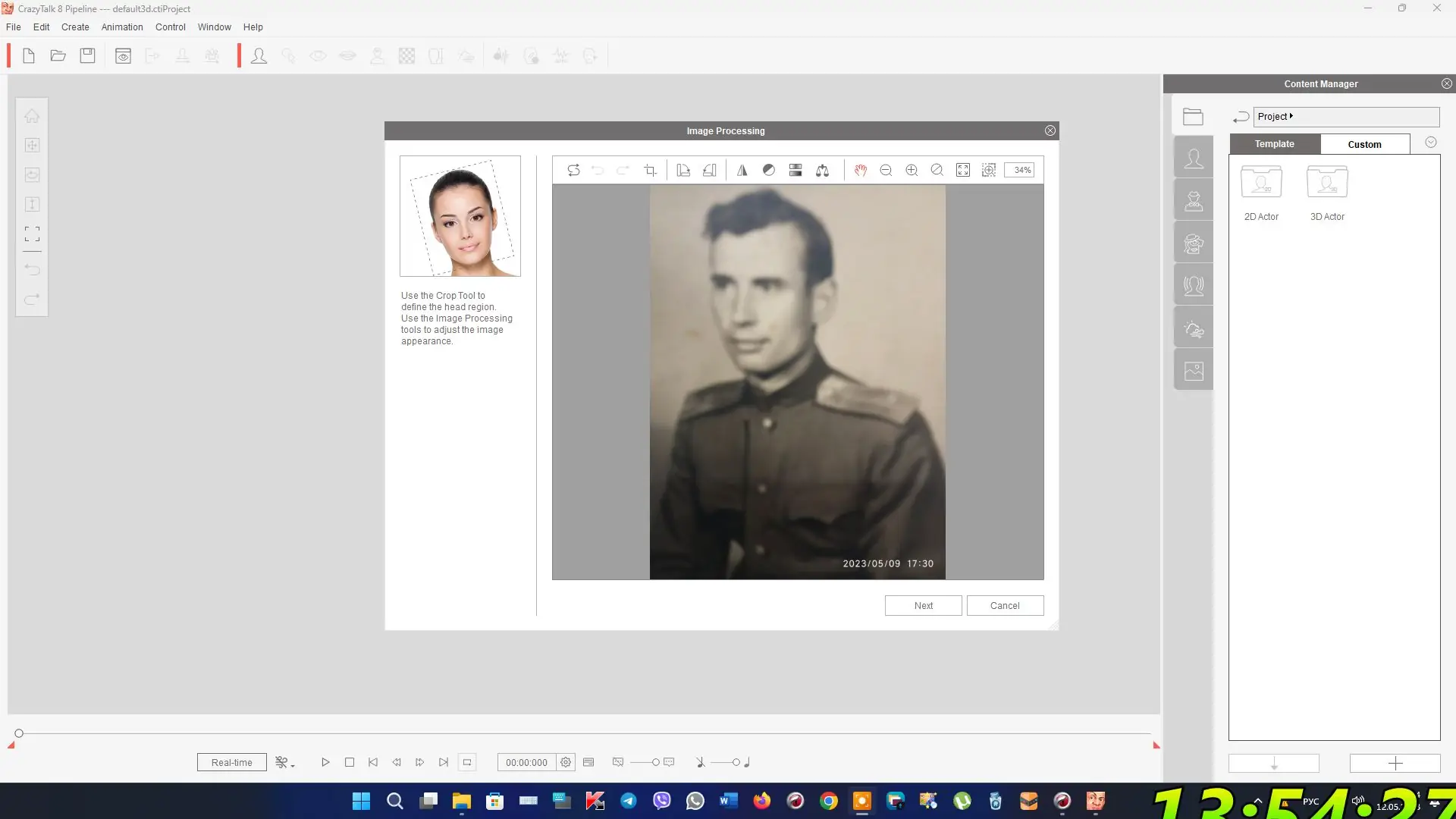Viewport: 1456px width, 819px height.
Task: Click the fit-to-window icon
Action: 962,171
